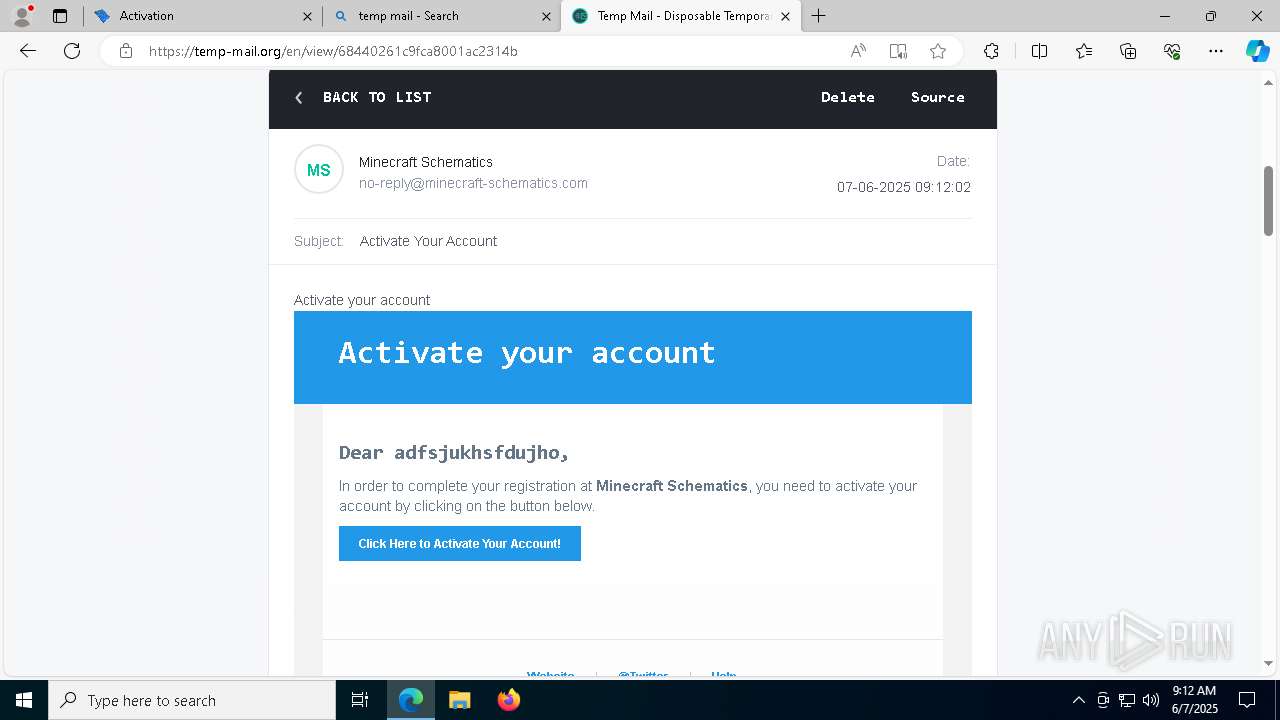Image resolution: width=1280 pixels, height=720 pixels.
Task: Open Read aloud in address bar
Action: click(x=858, y=51)
